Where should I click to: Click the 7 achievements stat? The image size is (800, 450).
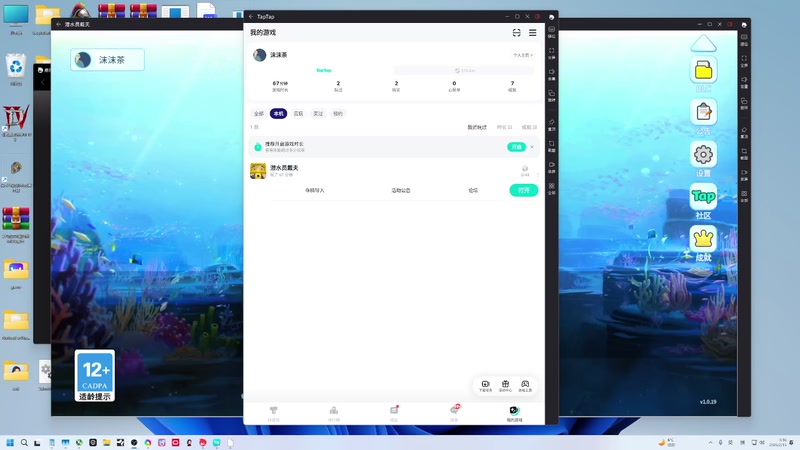click(512, 86)
